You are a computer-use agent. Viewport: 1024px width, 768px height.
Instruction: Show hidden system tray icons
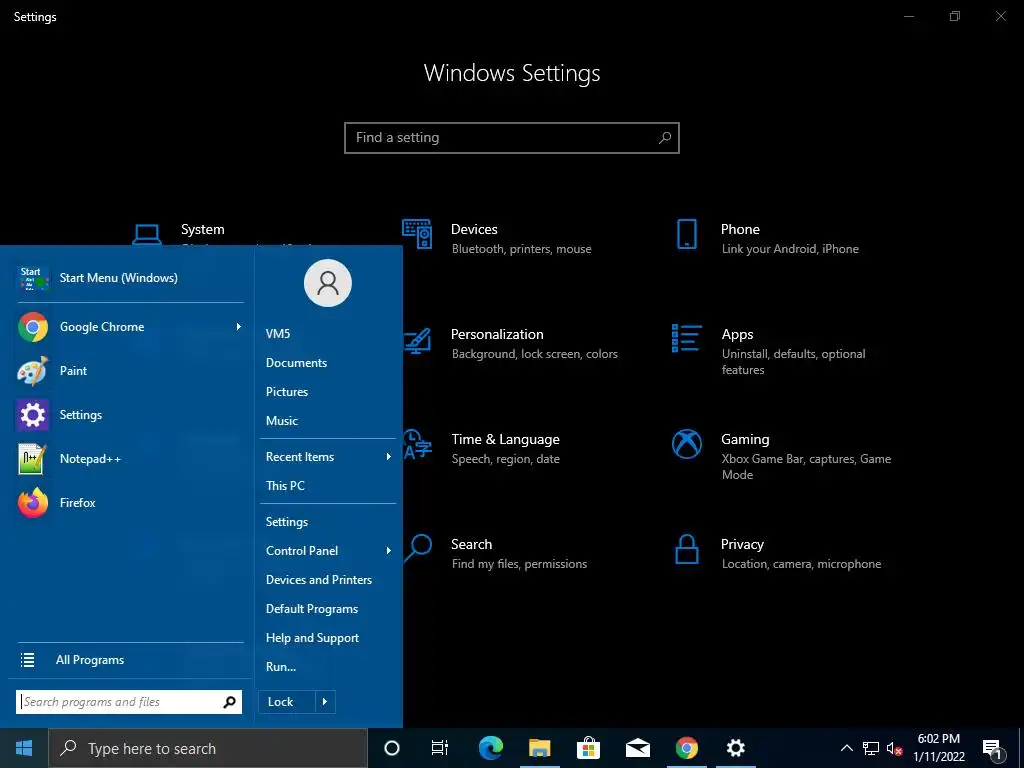click(846, 748)
